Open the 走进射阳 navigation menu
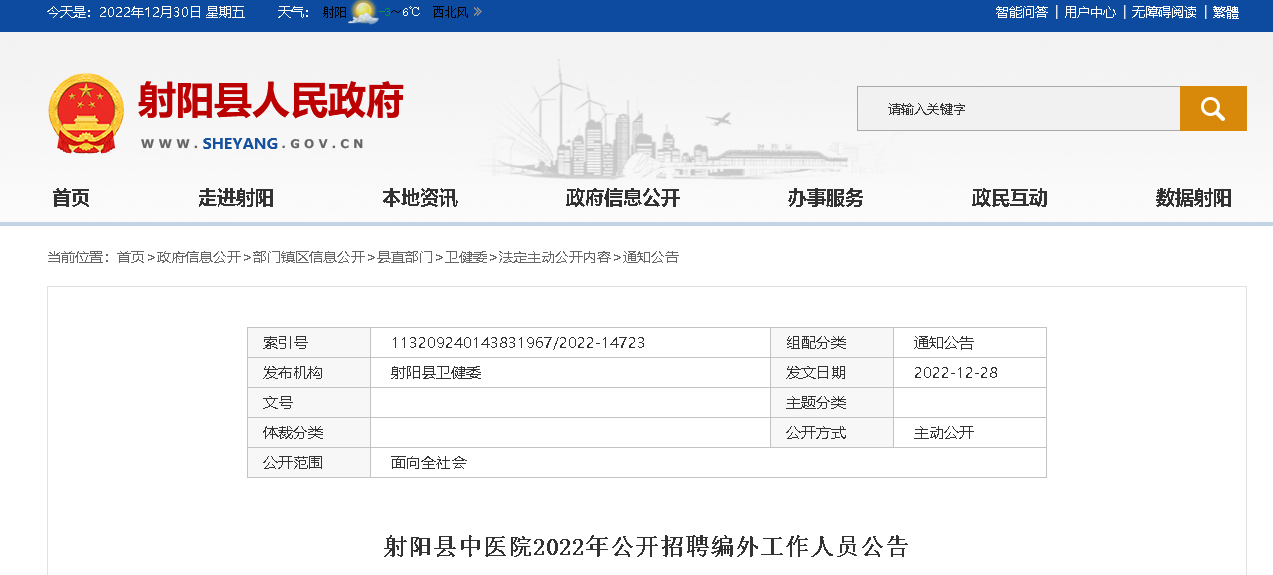 (x=236, y=198)
